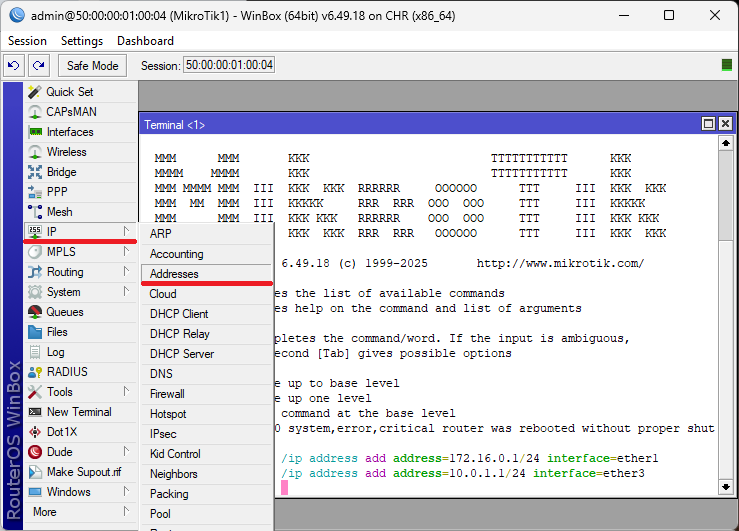Close the Terminal <1> window
This screenshot has height=531, width=739.
click(x=726, y=124)
